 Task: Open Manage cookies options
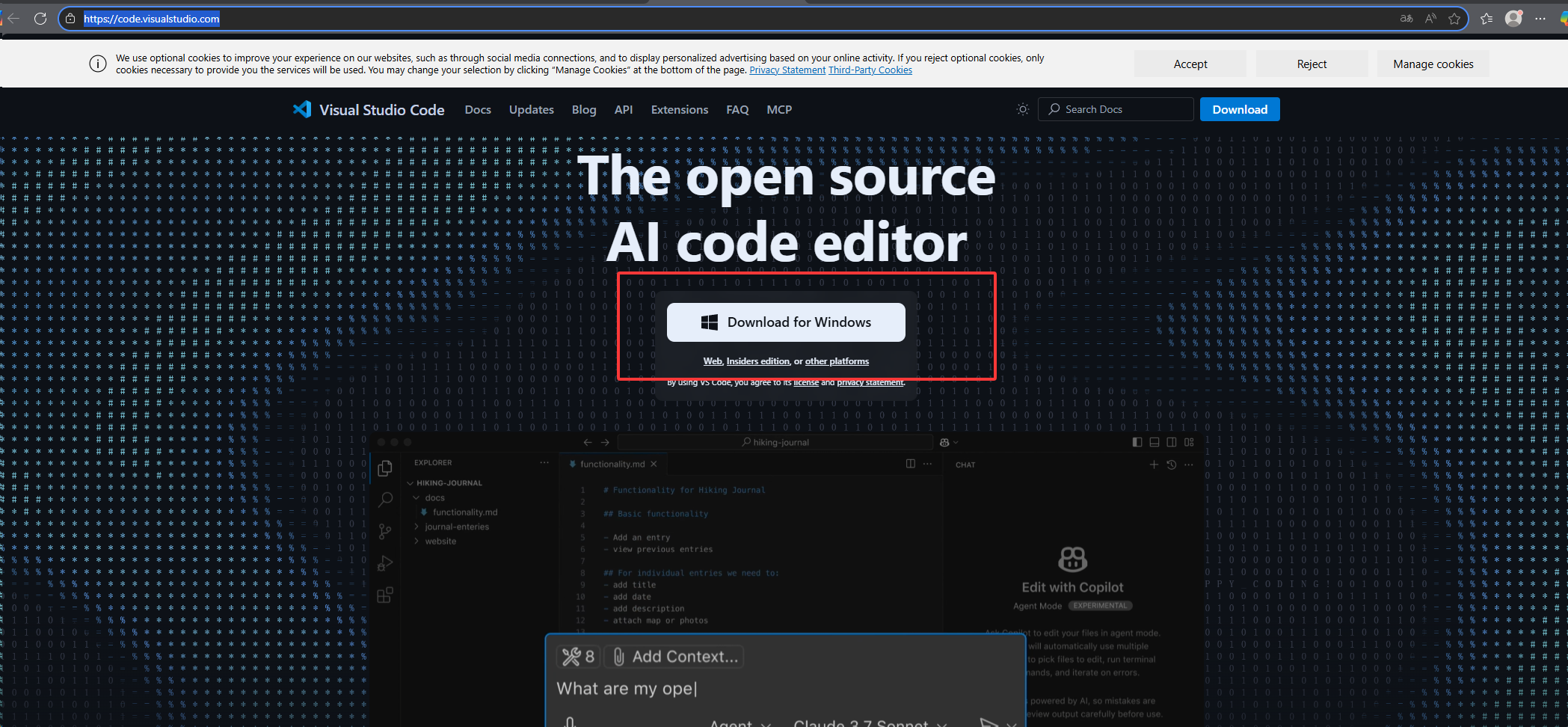pyautogui.click(x=1433, y=64)
